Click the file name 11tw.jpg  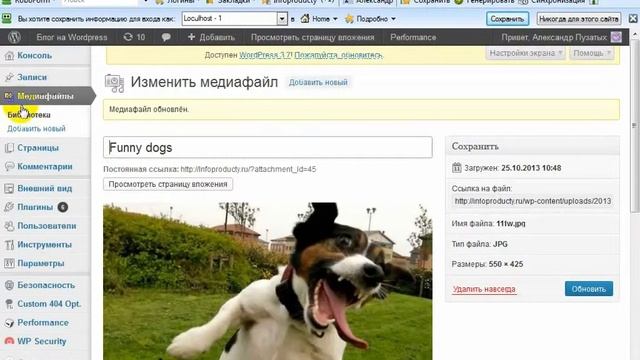tap(511, 224)
